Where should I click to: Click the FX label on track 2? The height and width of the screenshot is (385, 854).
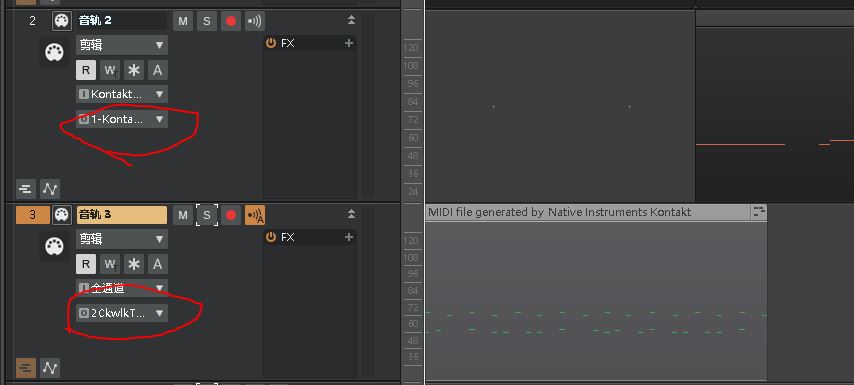point(288,43)
